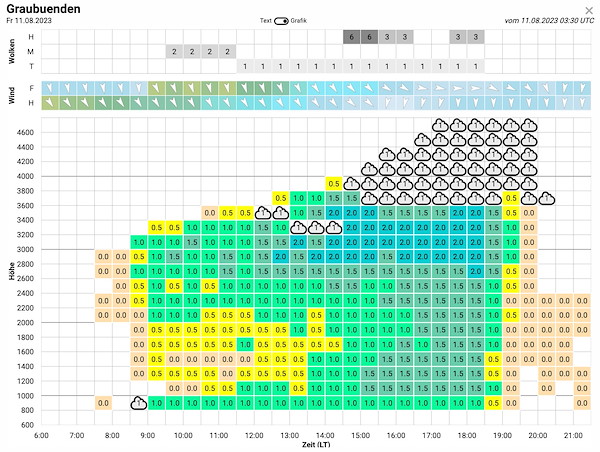Click the cloud icon at 14:30 in the 3800–4000 row

351,184
